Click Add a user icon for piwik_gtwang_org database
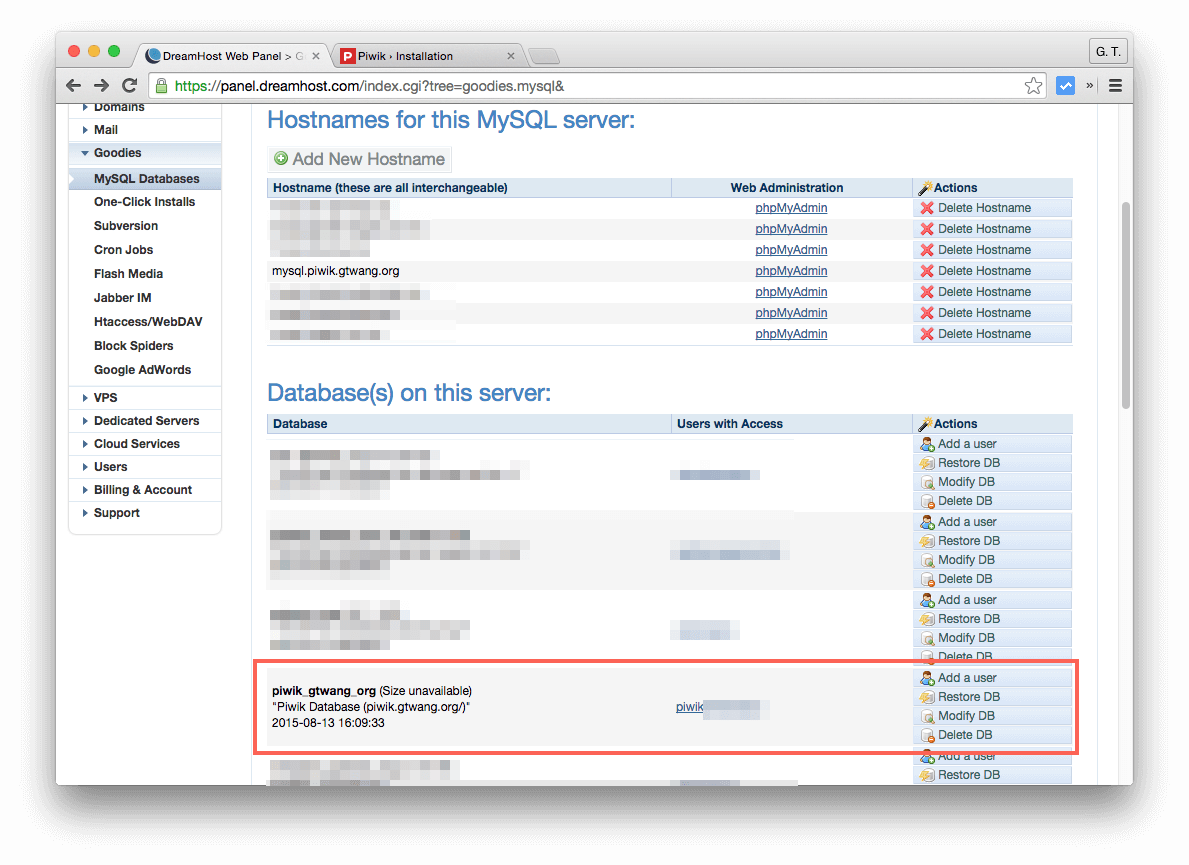The image size is (1189, 865). tap(926, 677)
